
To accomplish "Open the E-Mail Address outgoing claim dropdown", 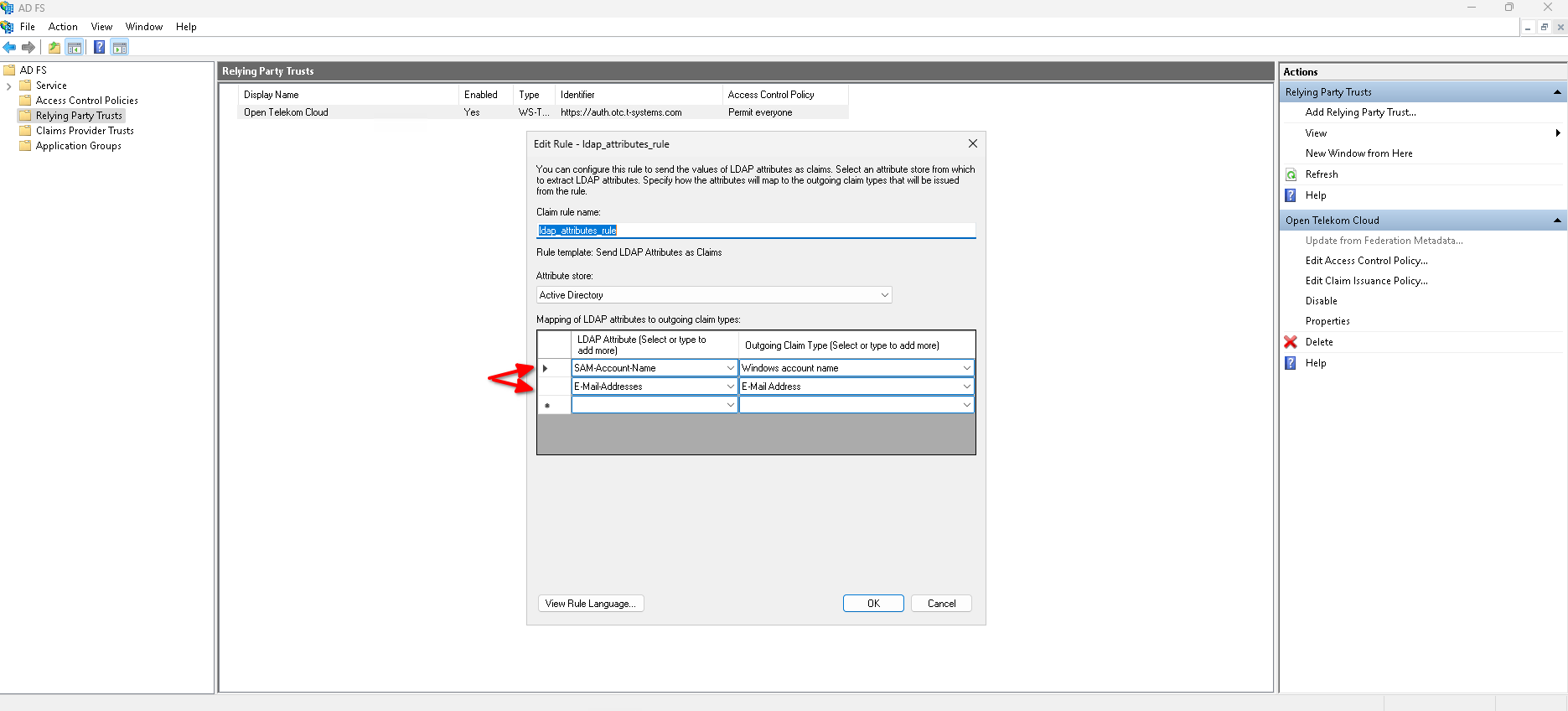I will (966, 387).
